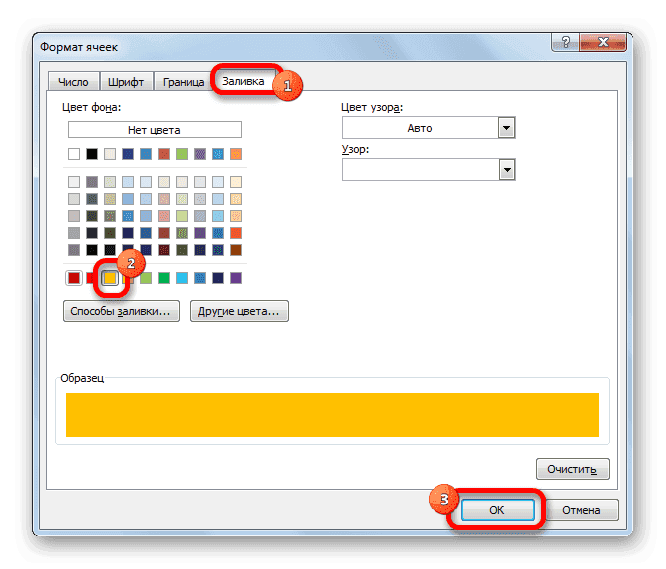Open Другие цвета color picker
This screenshot has height=569, width=666.
point(239,311)
